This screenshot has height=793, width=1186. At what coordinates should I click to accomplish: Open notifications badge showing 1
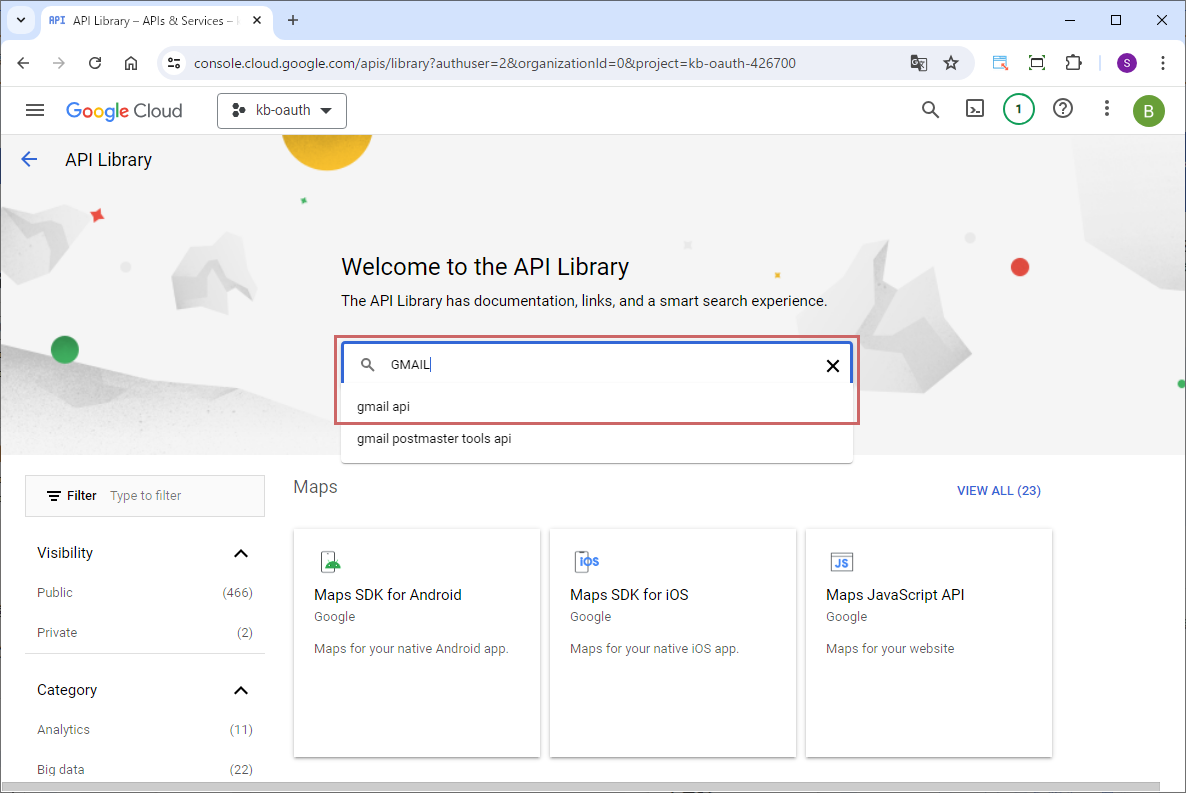1018,110
